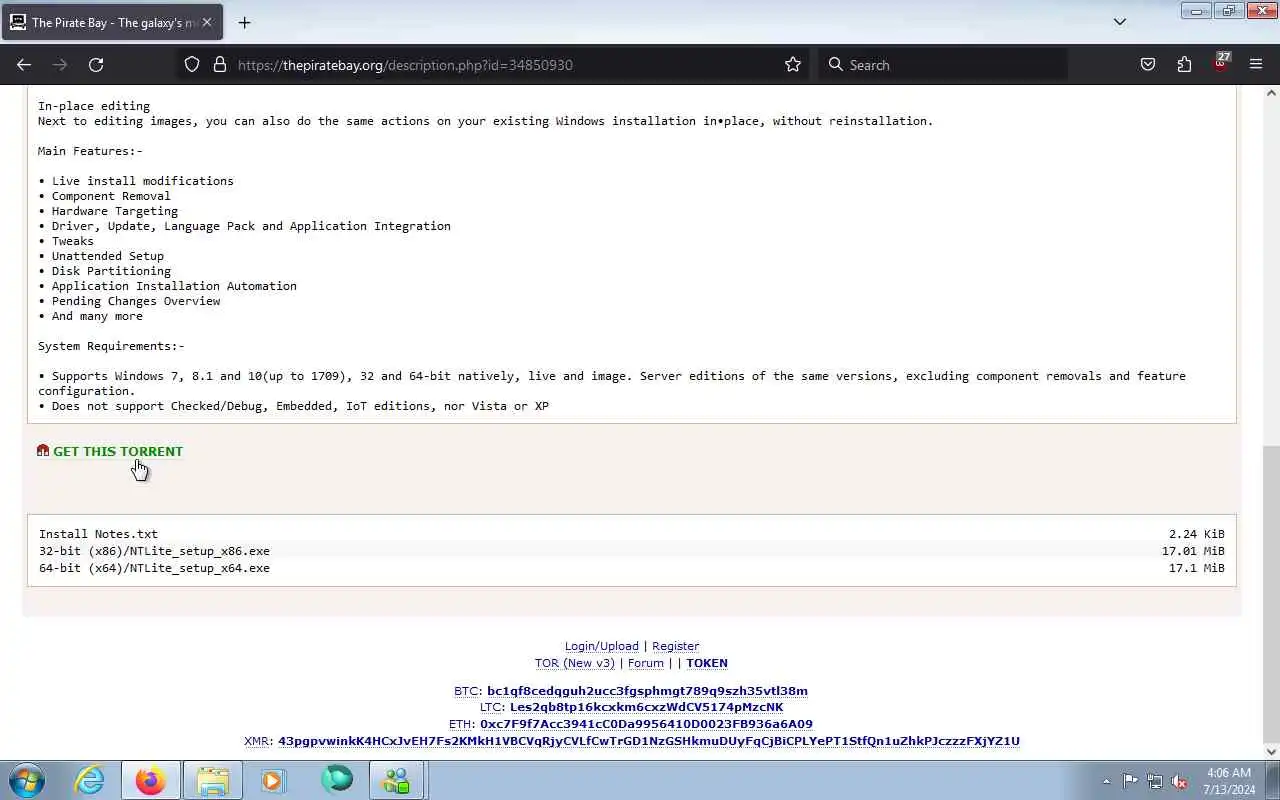Open the tracking protection shield icon
The width and height of the screenshot is (1280, 800).
[x=192, y=65]
